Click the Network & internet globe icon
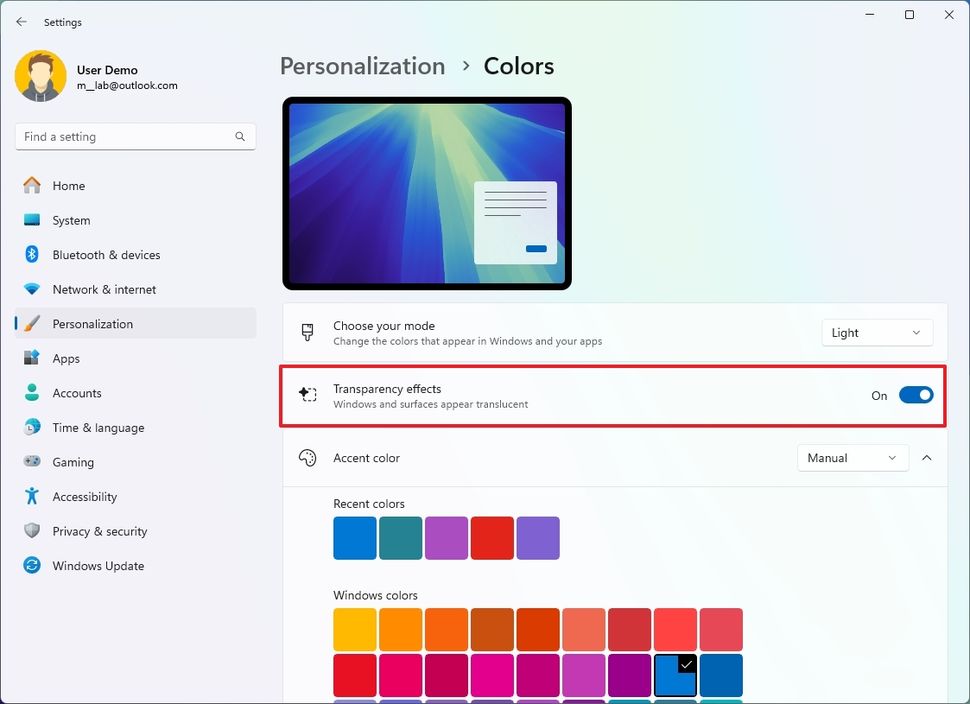 [x=33, y=289]
